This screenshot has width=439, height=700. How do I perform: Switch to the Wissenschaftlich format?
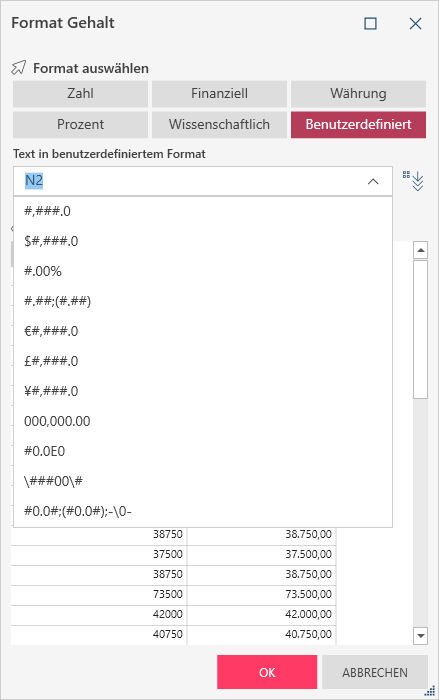click(219, 125)
